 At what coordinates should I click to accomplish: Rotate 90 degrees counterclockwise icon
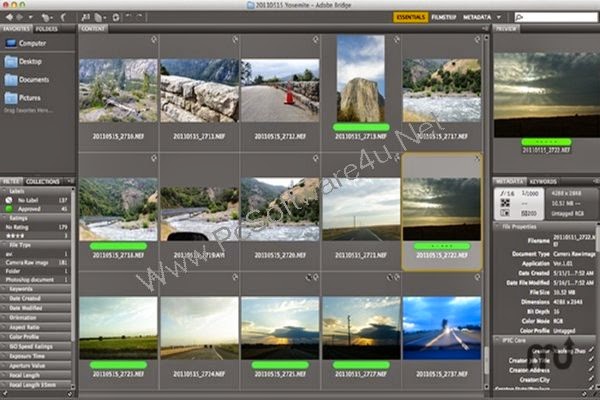(129, 17)
